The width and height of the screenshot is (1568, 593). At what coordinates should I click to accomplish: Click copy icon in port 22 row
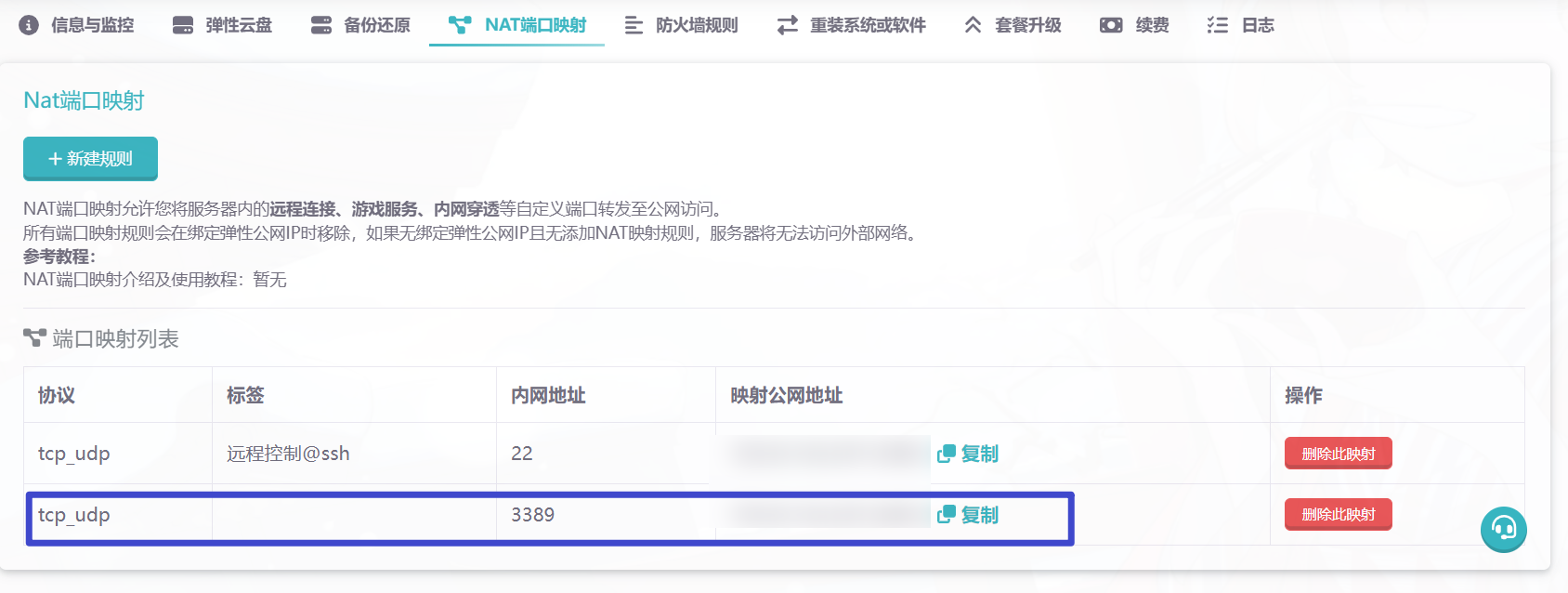click(947, 454)
